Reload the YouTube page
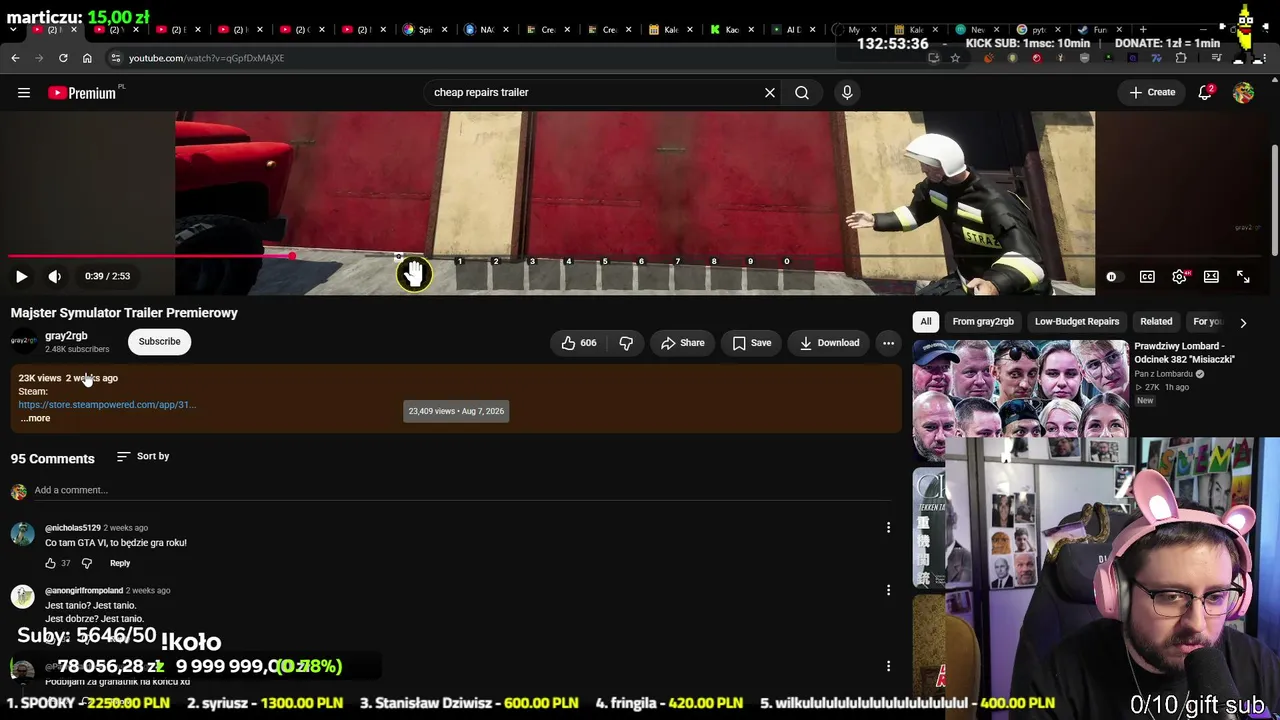This screenshot has height=720, width=1280. click(63, 58)
